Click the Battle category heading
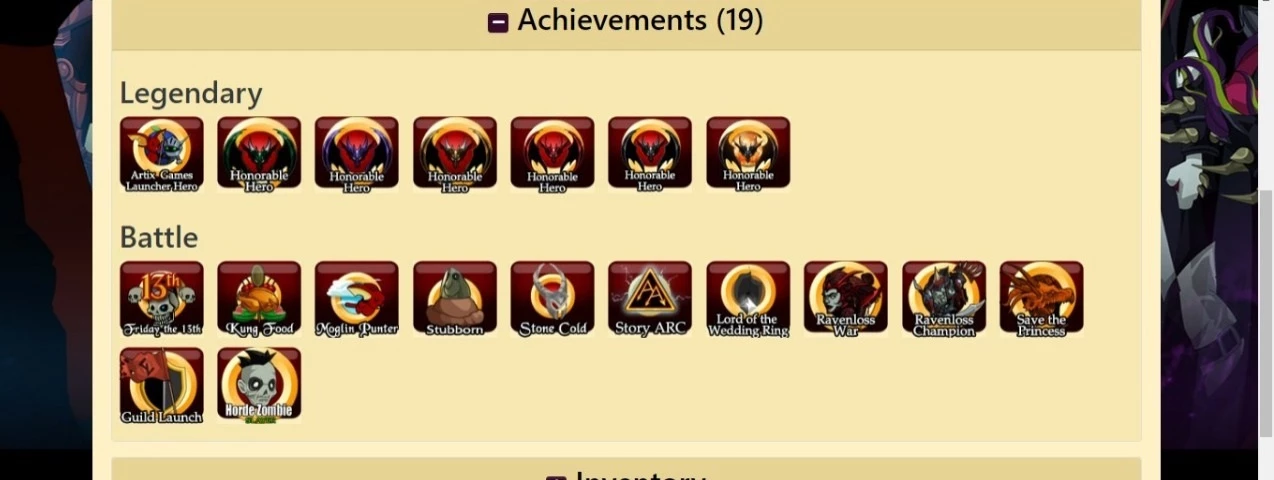This screenshot has width=1274, height=480. point(159,237)
